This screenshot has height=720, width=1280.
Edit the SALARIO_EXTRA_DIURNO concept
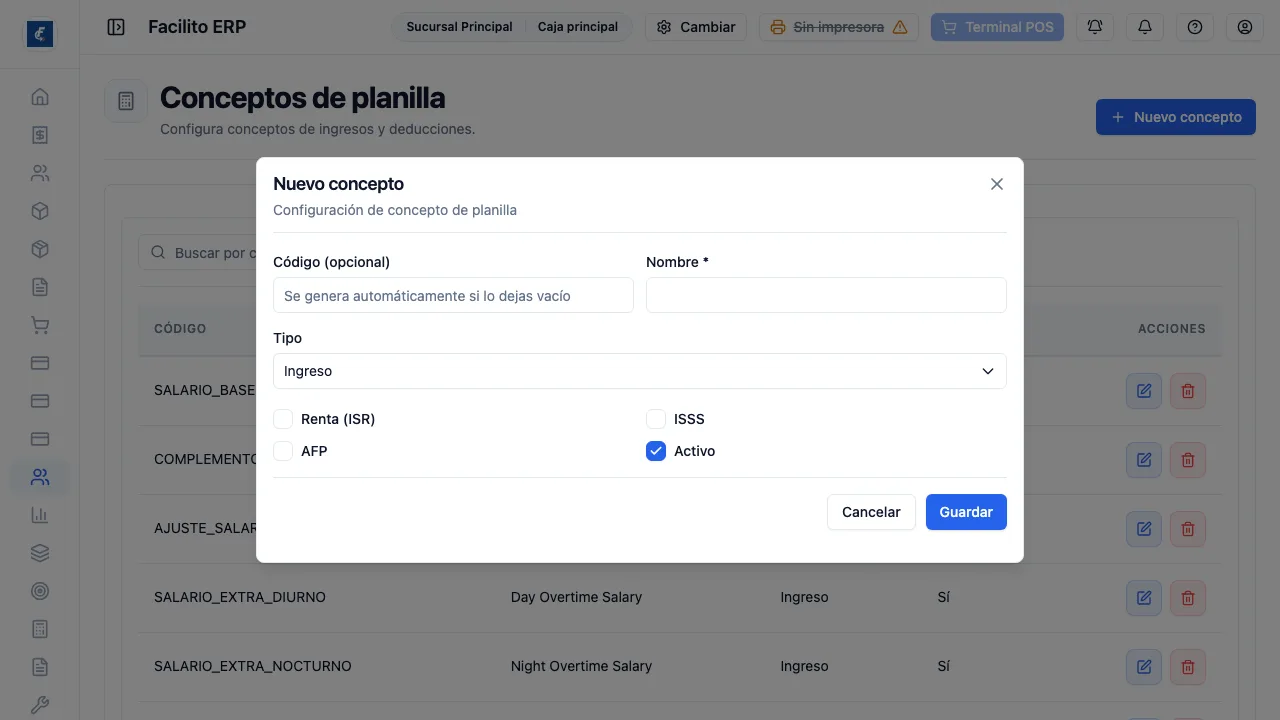1144,598
